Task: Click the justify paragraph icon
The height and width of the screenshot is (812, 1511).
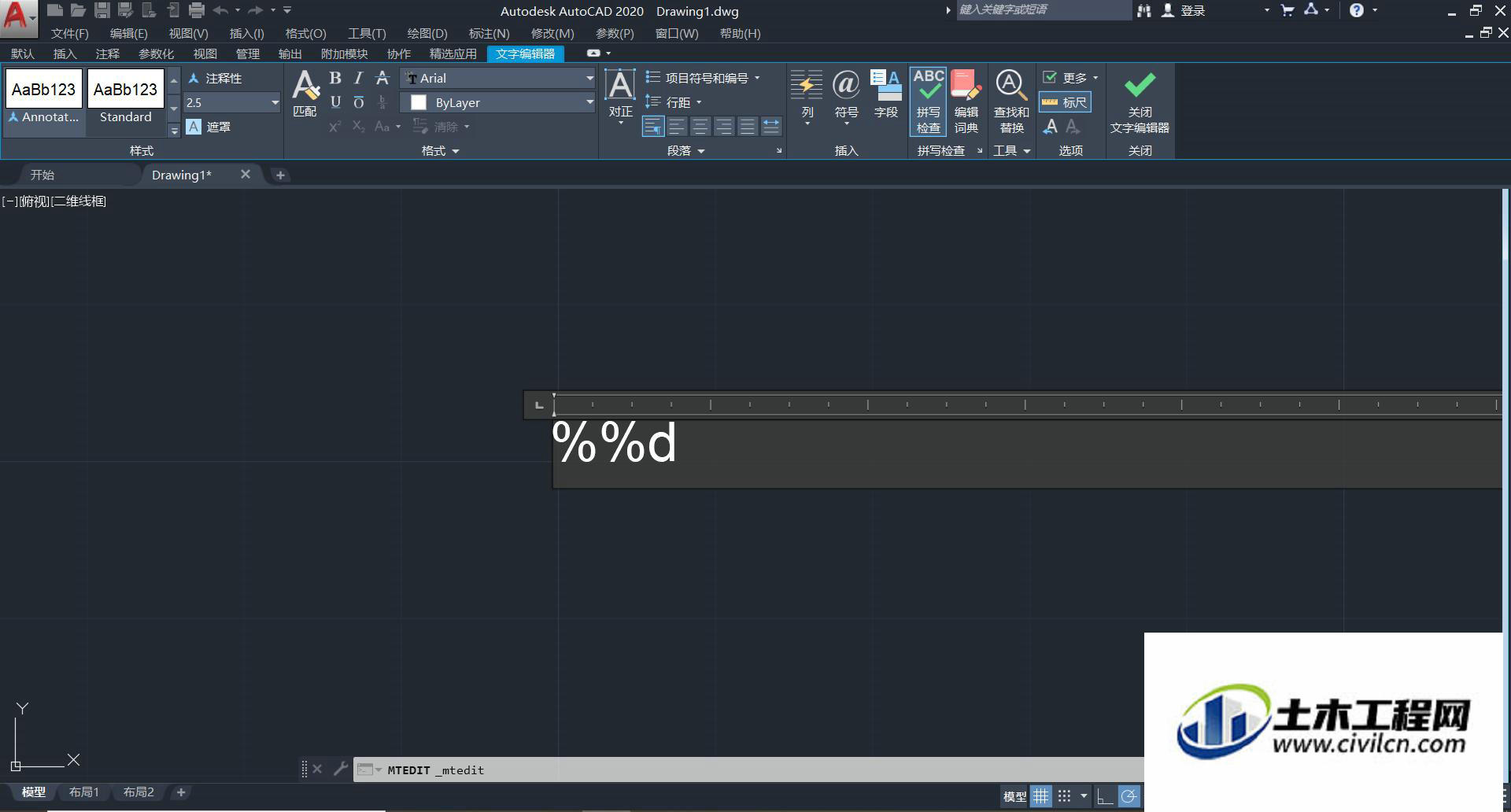Action: [748, 126]
